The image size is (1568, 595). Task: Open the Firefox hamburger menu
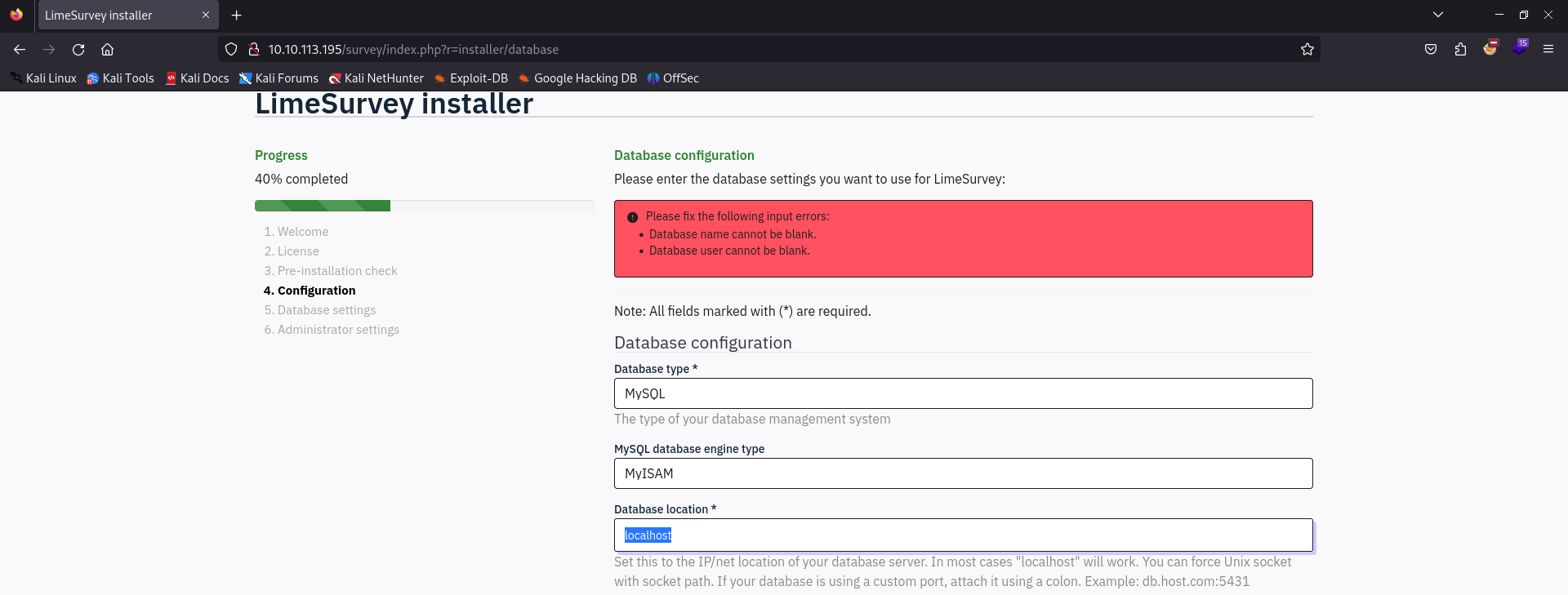(1548, 49)
